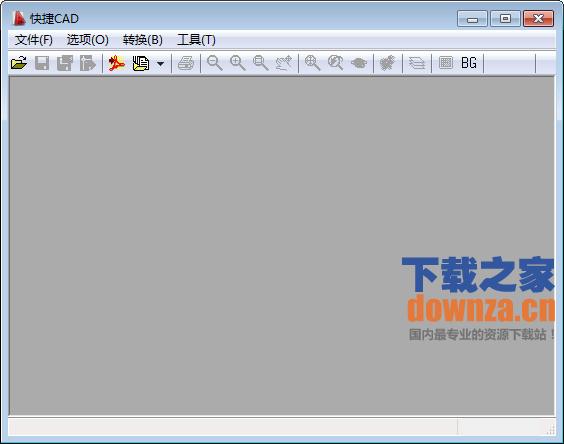Click the red PDF convert icon

tap(117, 63)
